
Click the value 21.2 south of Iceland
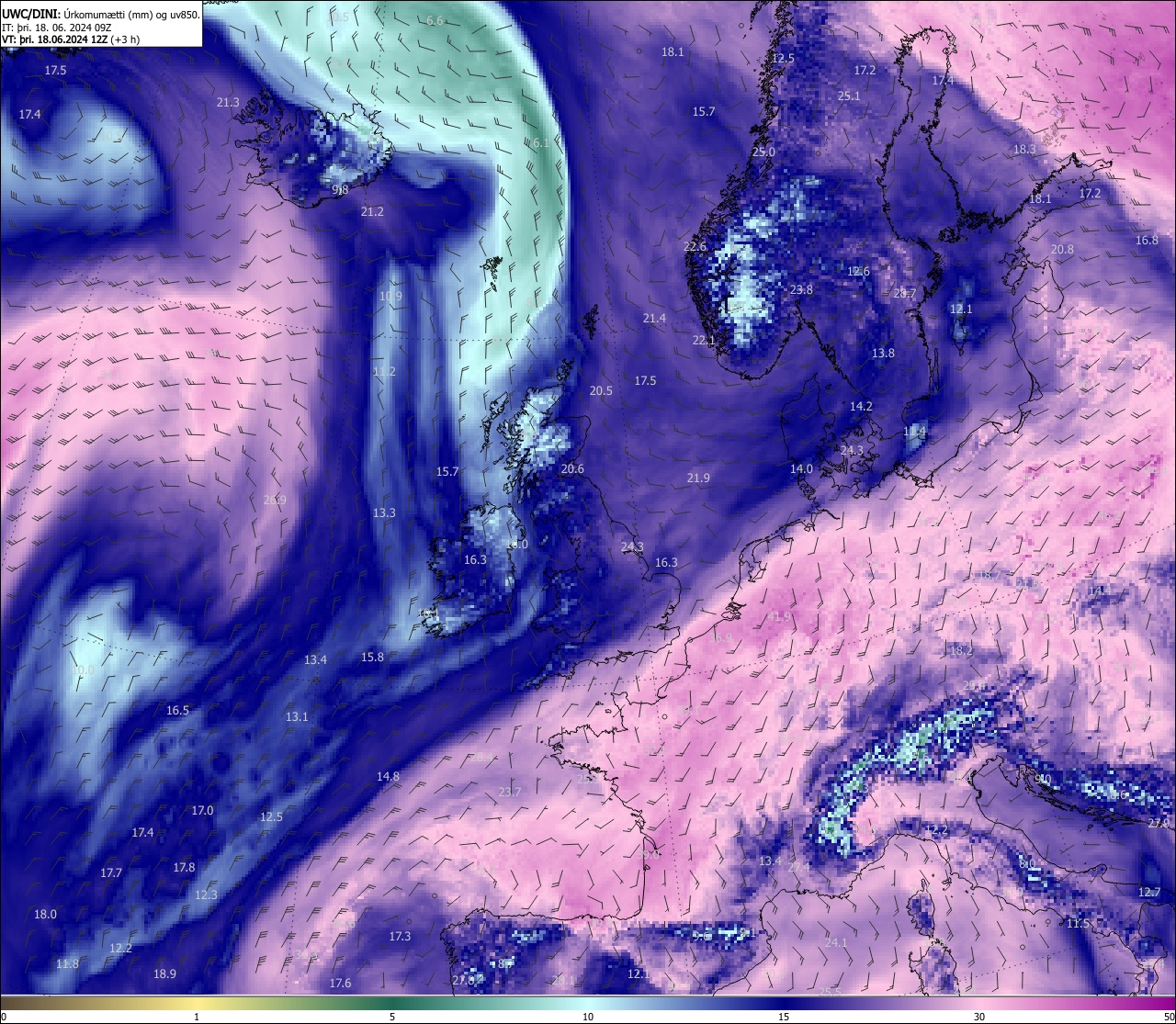[372, 211]
